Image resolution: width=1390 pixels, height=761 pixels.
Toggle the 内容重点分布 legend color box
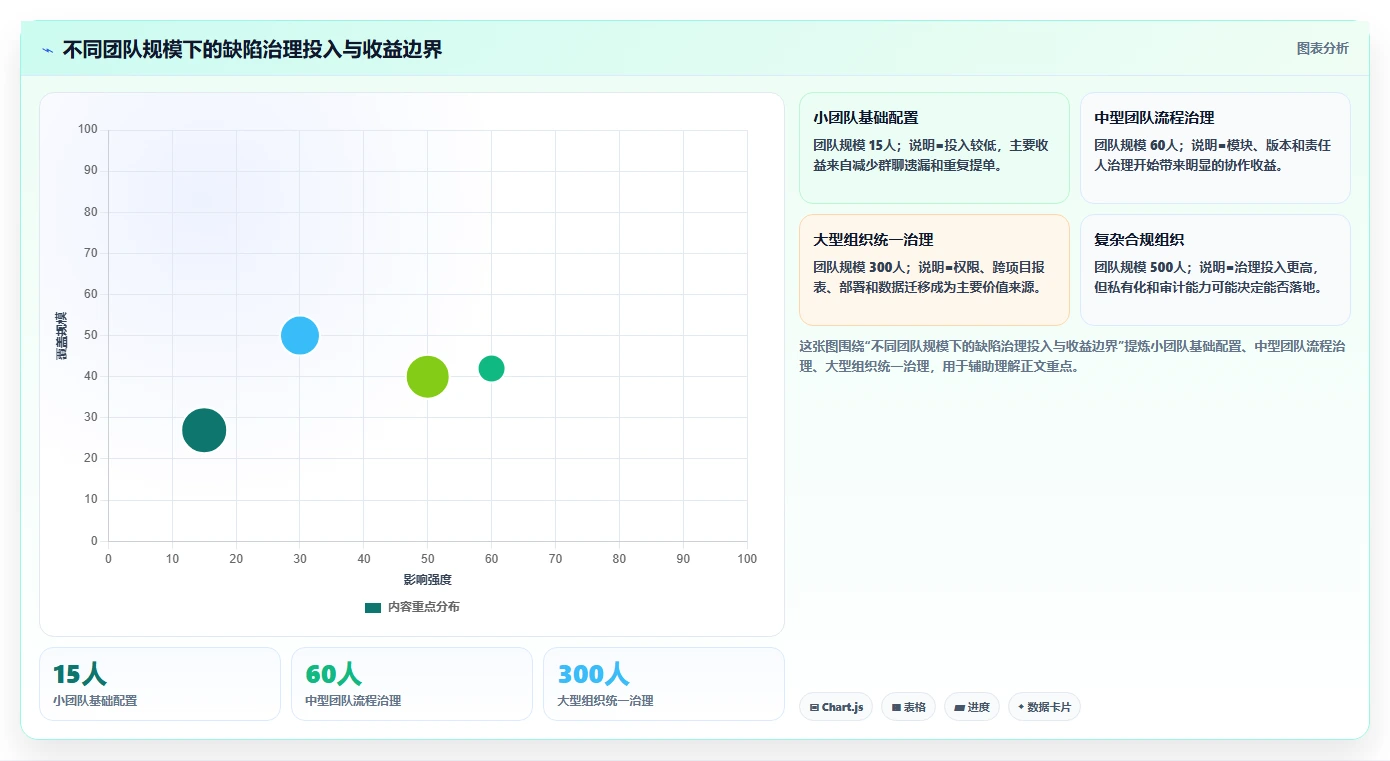click(373, 607)
